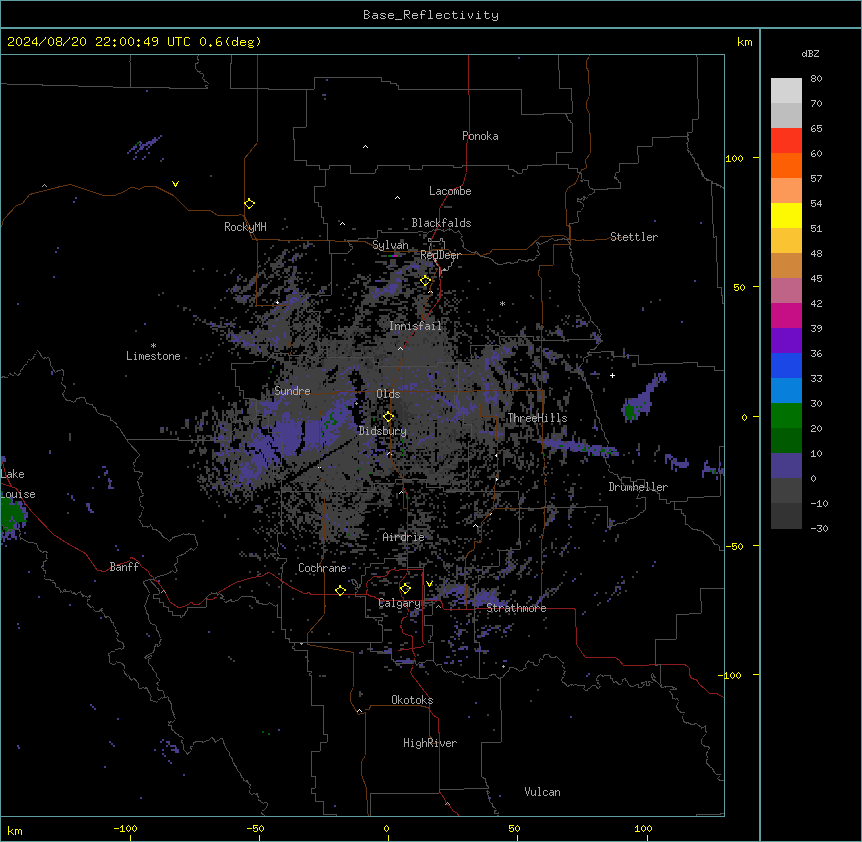Image resolution: width=862 pixels, height=842 pixels.
Task: Click the yellow diamond marker beside RockyMH
Action: 250,204
